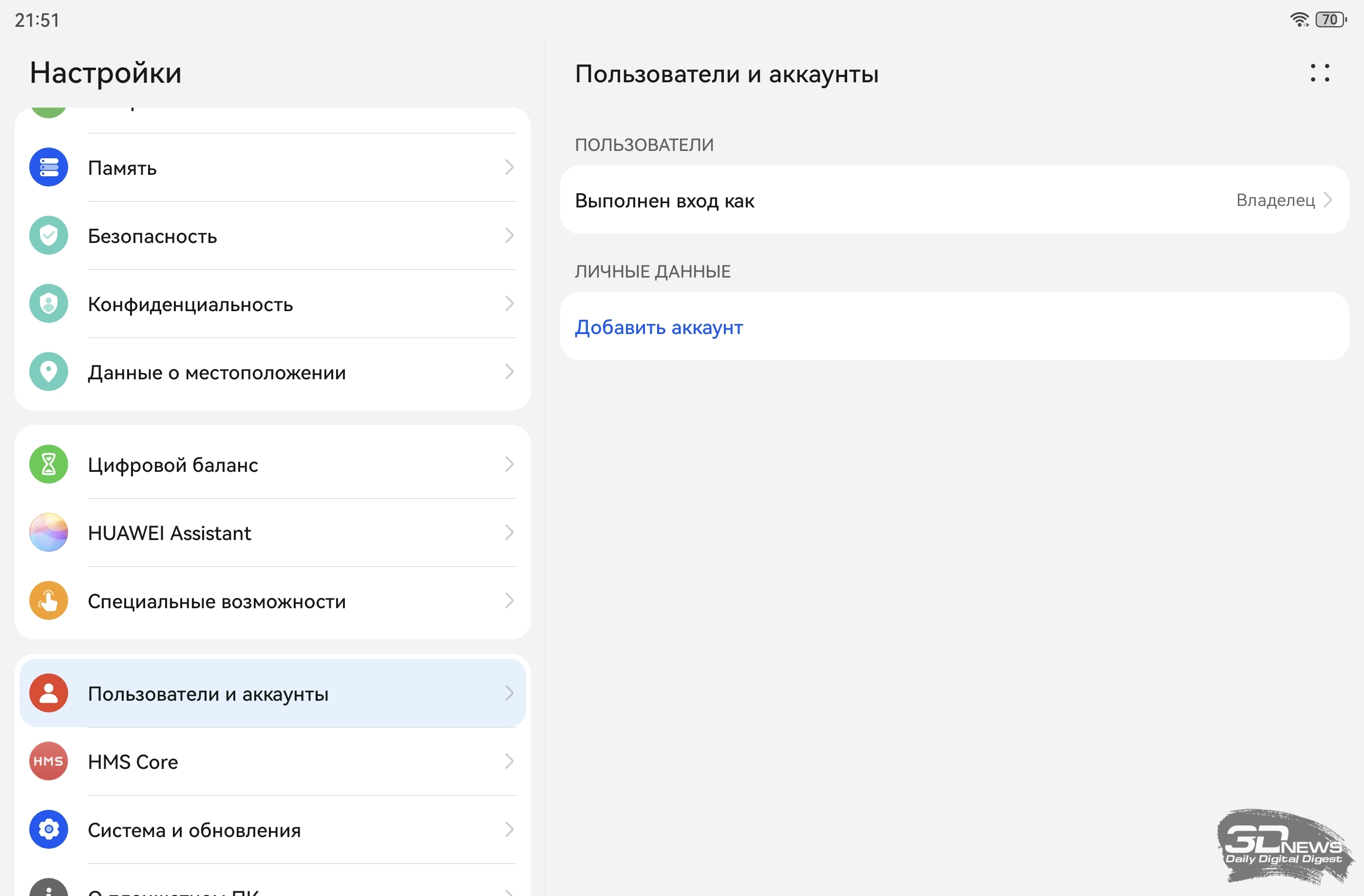Click the Конфиденциальность privacy icon
This screenshot has width=1364, height=896.
[49, 304]
